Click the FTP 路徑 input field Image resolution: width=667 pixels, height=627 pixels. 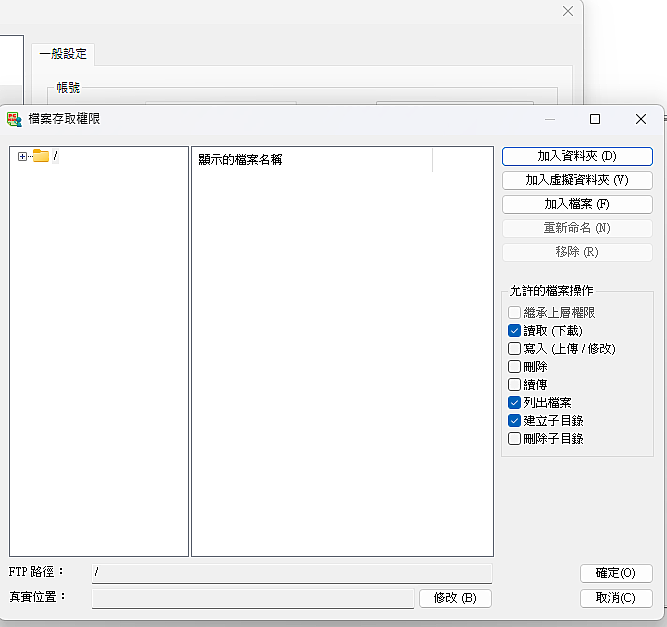tap(292, 573)
